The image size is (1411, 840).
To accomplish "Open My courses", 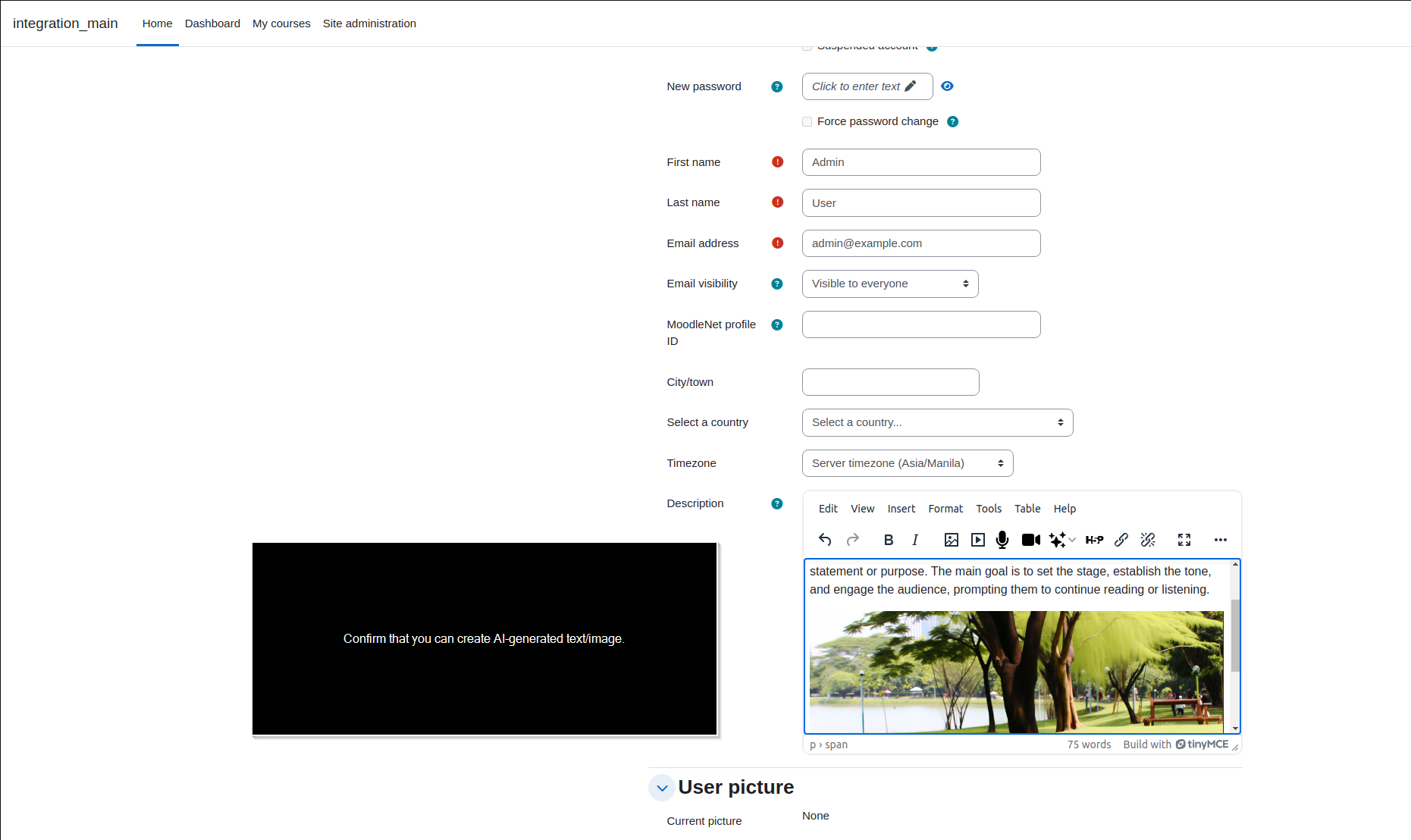I will 281,24.
